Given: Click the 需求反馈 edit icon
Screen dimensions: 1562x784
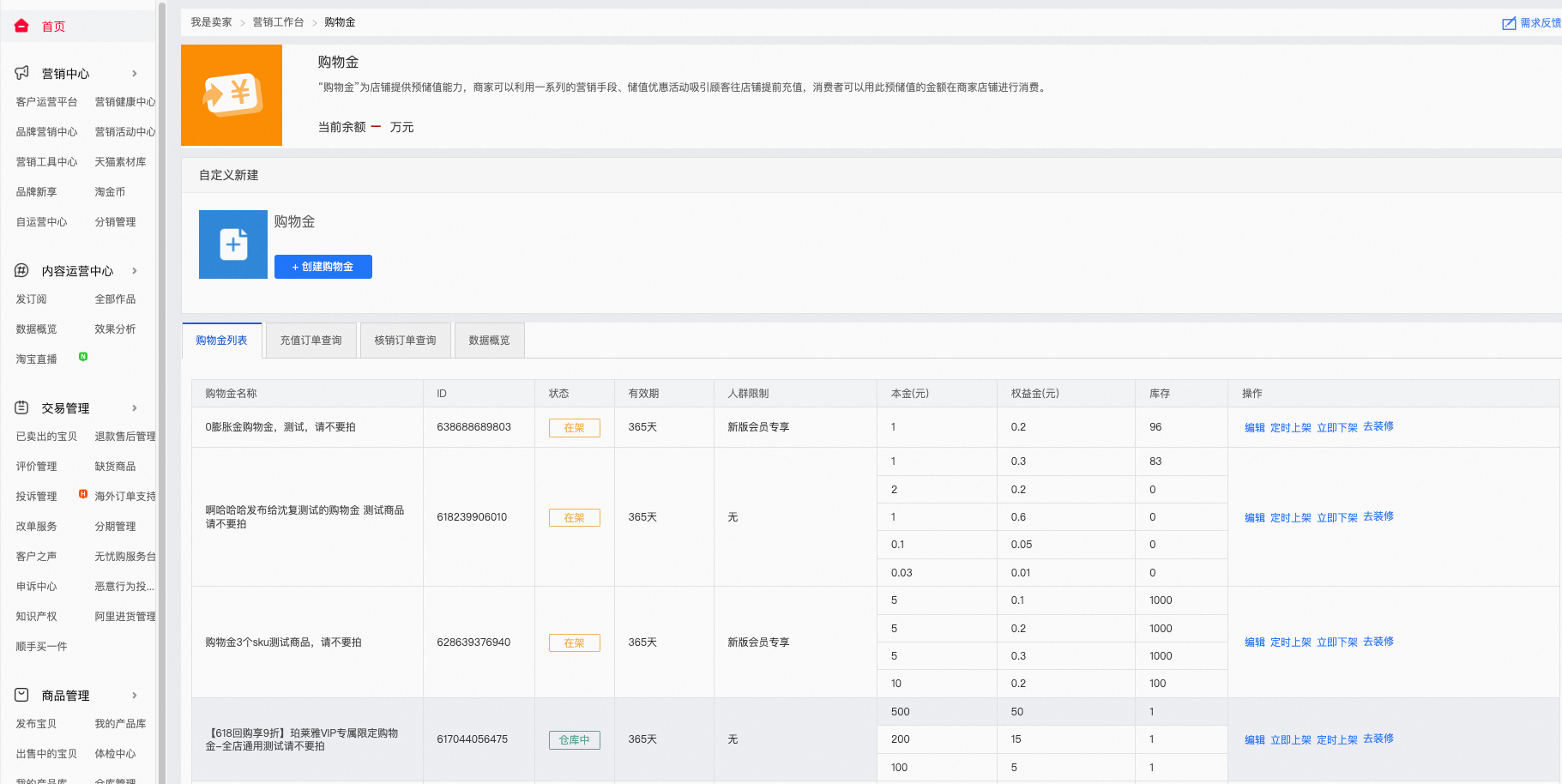Looking at the screenshot, I should tap(1509, 23).
